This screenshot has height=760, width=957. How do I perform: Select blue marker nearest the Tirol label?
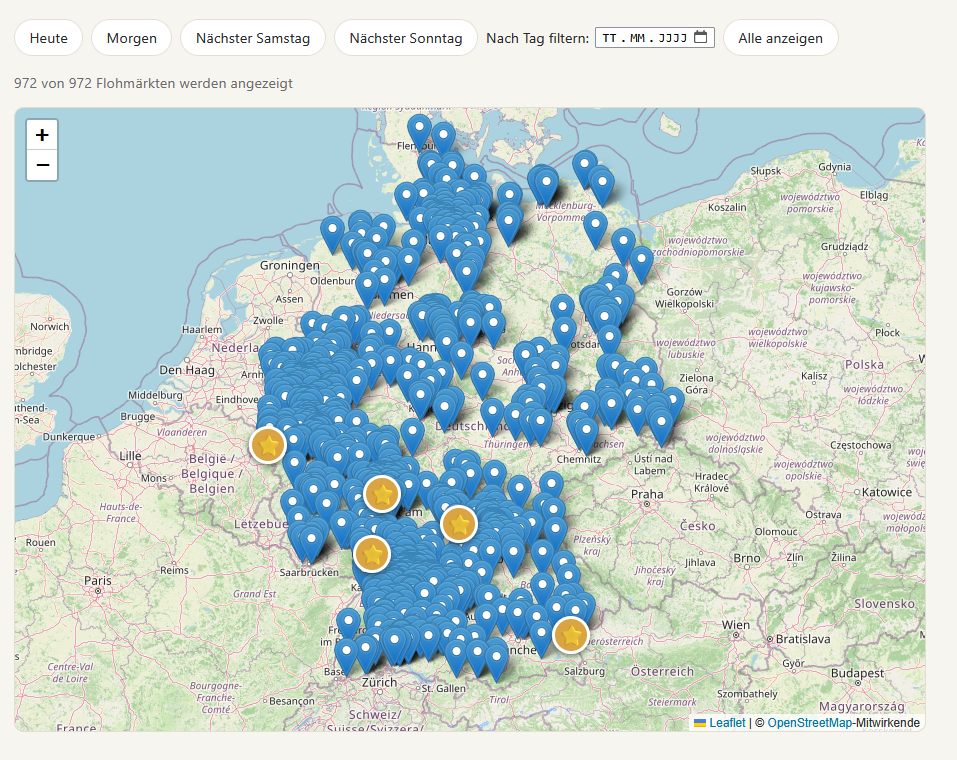(x=497, y=662)
